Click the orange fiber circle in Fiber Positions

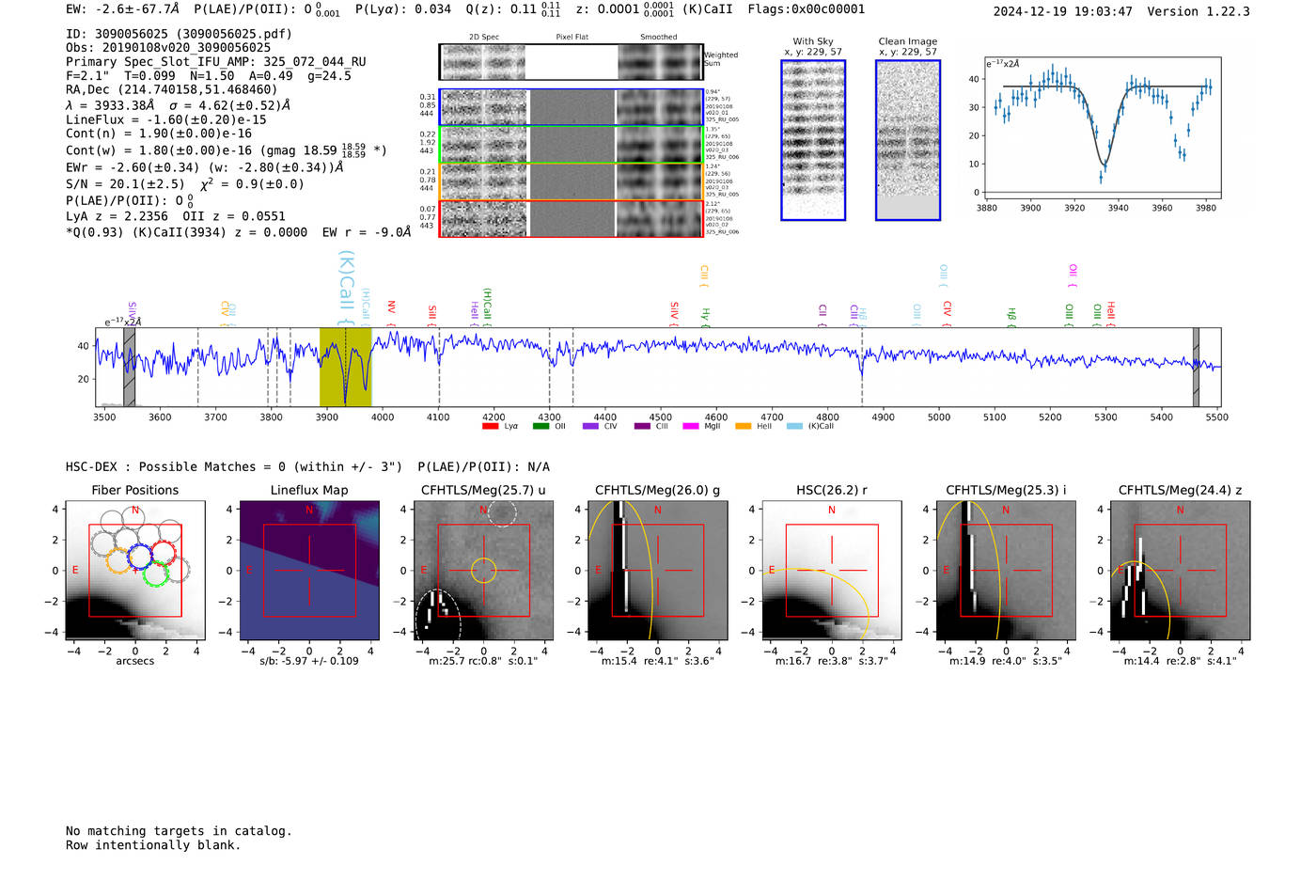click(x=118, y=561)
